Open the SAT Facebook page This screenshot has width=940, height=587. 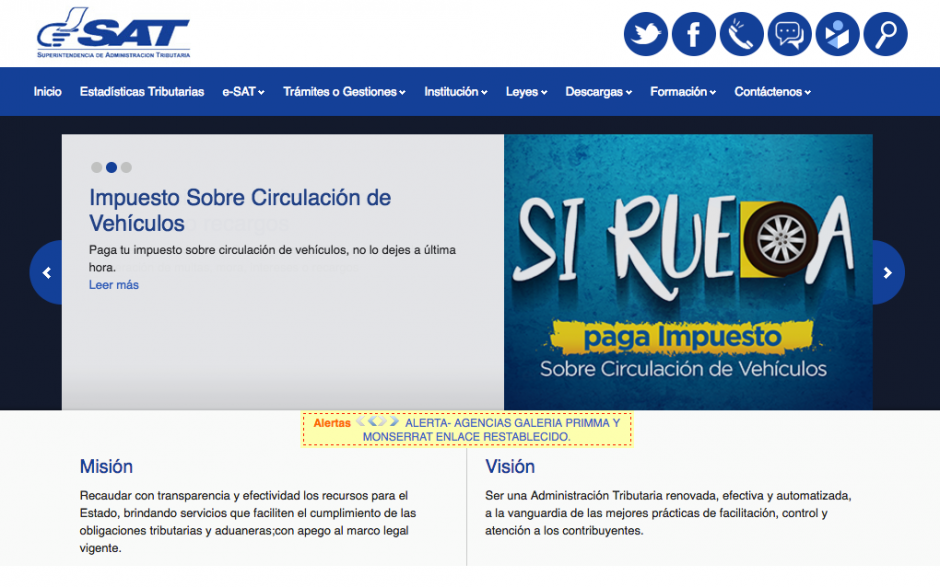point(693,33)
